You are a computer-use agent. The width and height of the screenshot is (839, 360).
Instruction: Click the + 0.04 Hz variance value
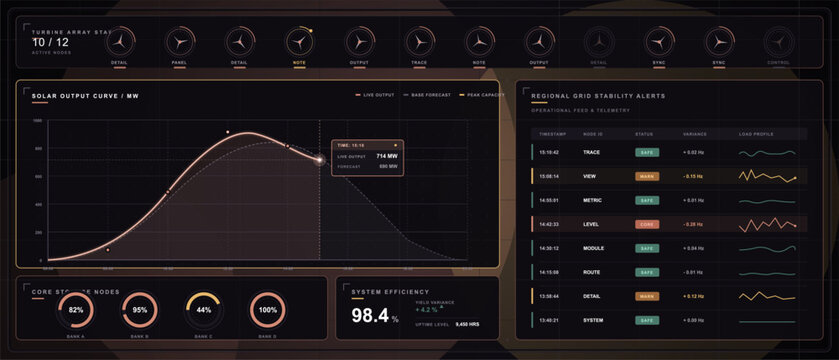[x=693, y=249]
